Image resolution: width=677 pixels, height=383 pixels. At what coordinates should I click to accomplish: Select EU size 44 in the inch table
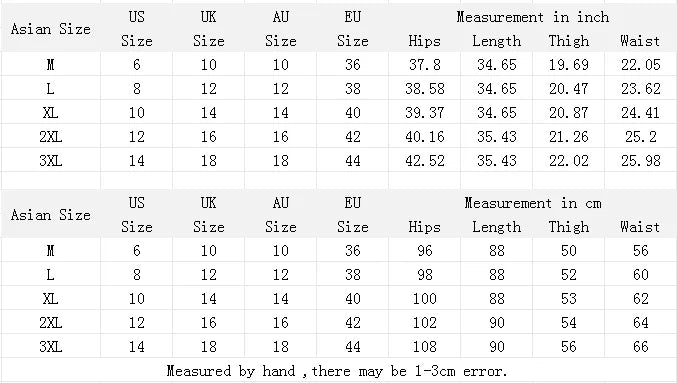(353, 161)
